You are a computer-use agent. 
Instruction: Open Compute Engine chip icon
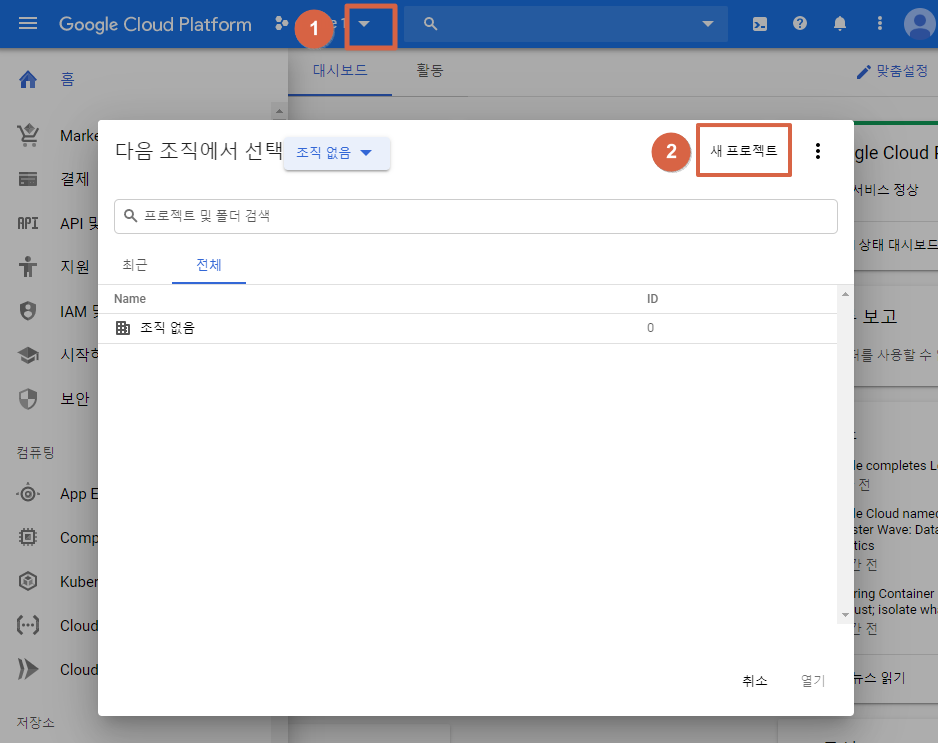(x=28, y=537)
